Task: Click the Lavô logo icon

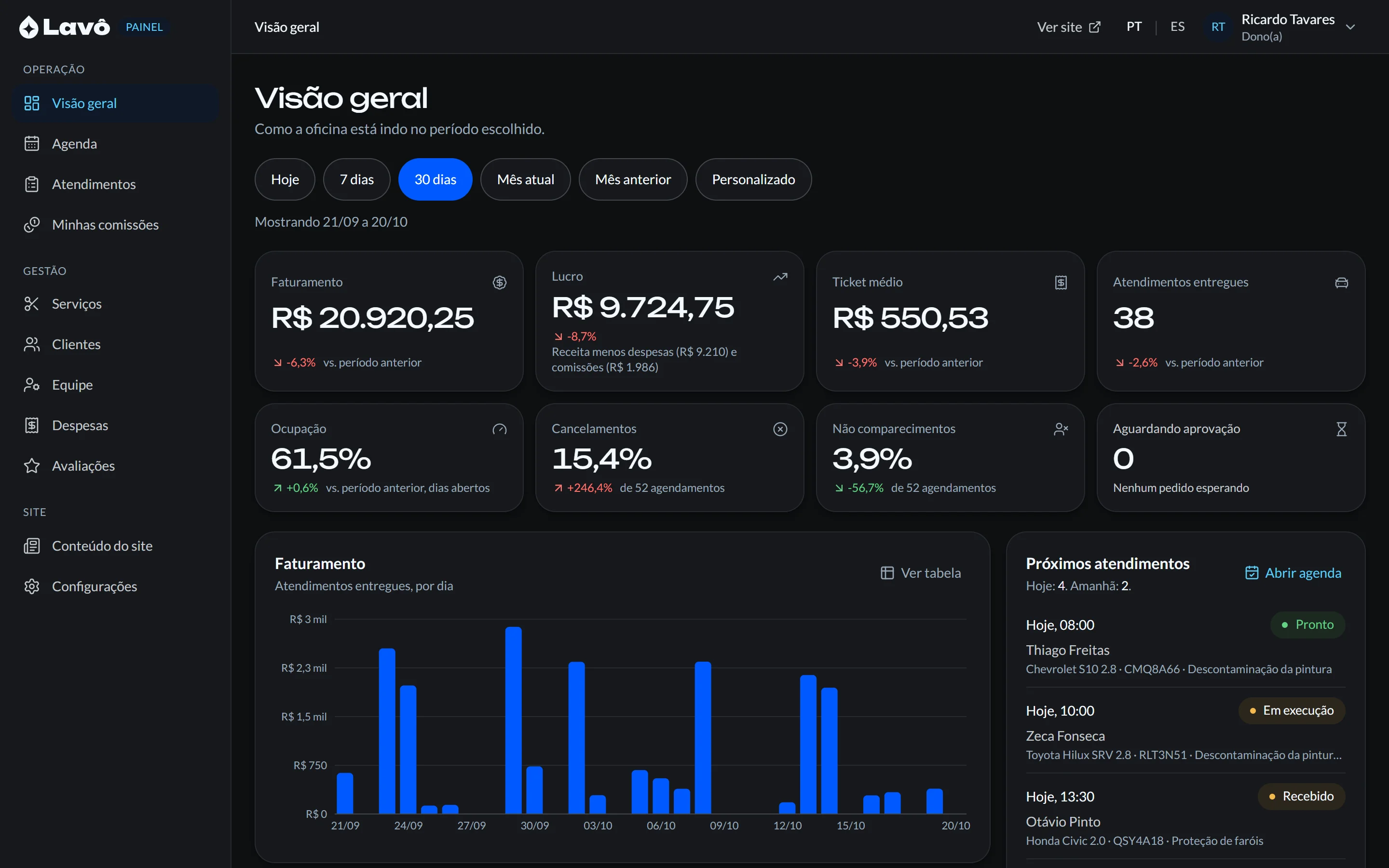Action: pos(29,27)
